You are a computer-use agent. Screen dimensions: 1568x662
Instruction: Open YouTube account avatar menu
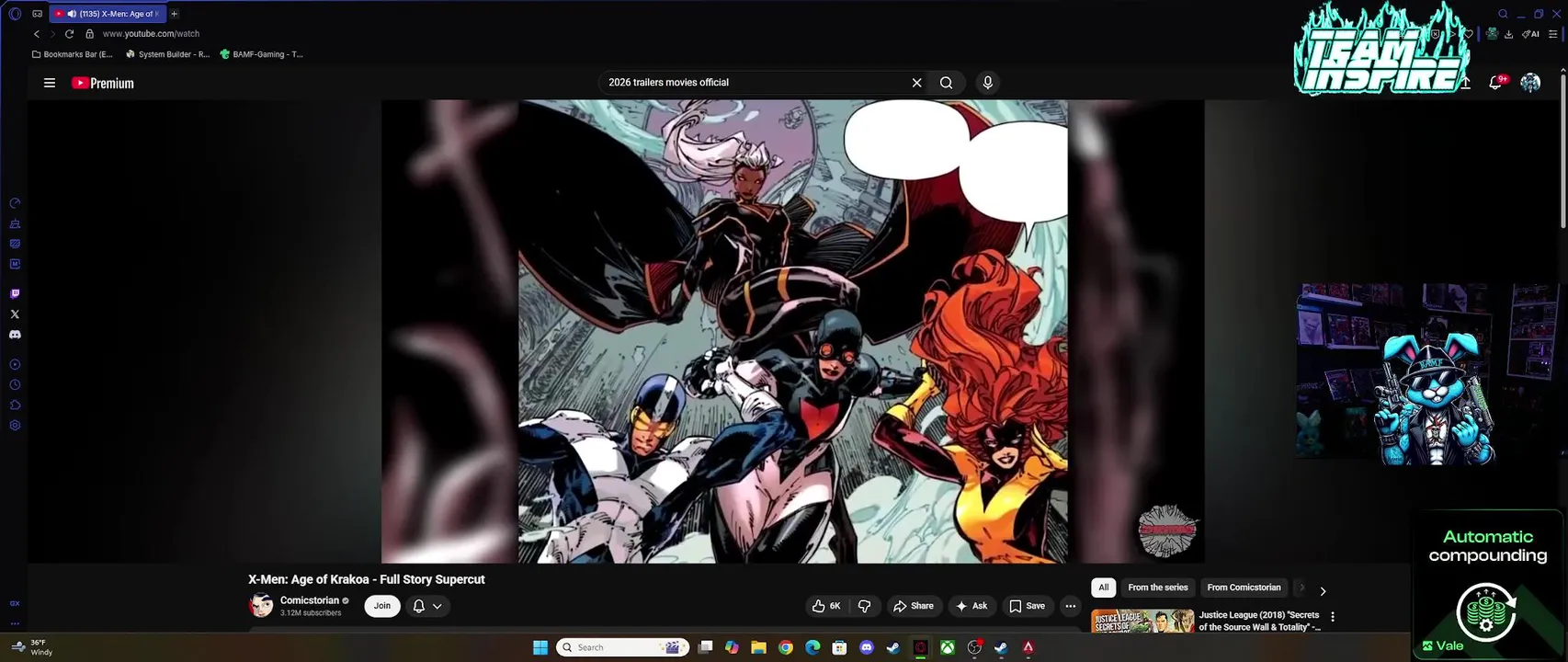click(x=1530, y=83)
